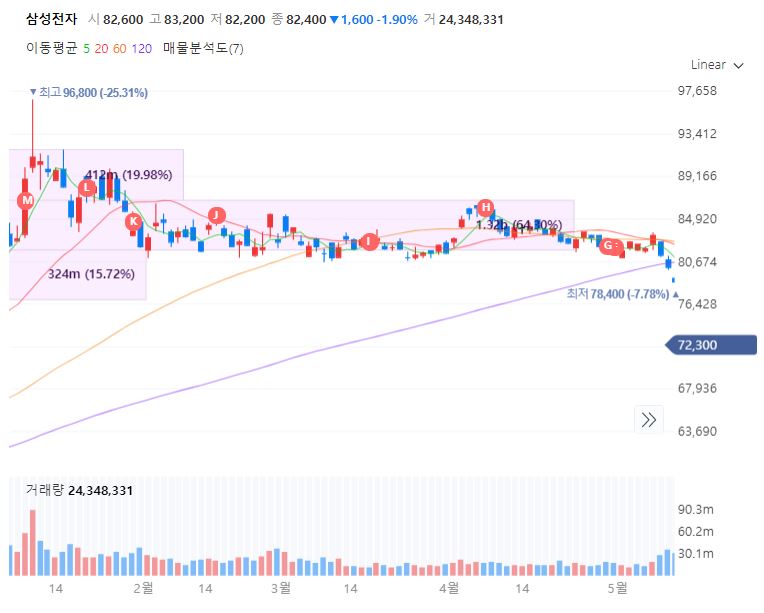Open the Linear scale dropdown
This screenshot has height=613, width=764.
717,65
